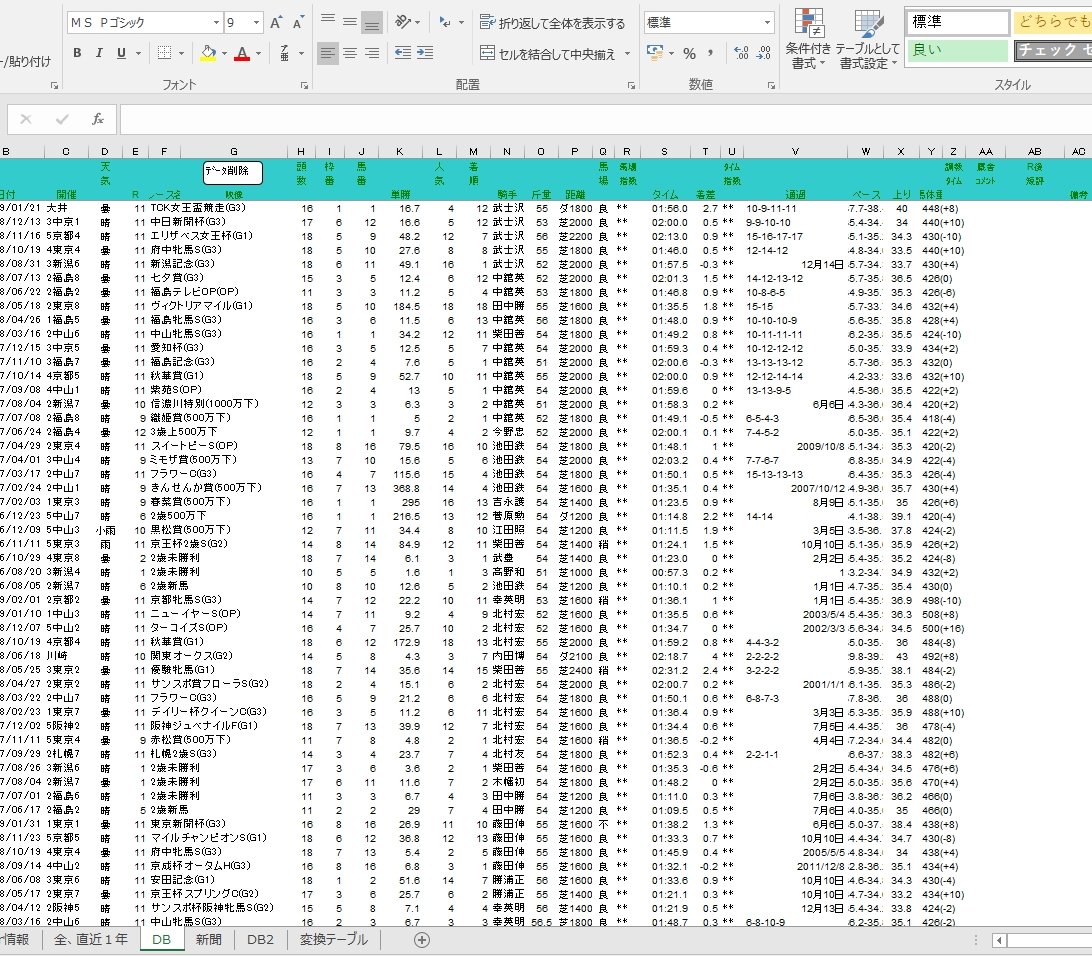Click the increase indent icon

tap(425, 53)
